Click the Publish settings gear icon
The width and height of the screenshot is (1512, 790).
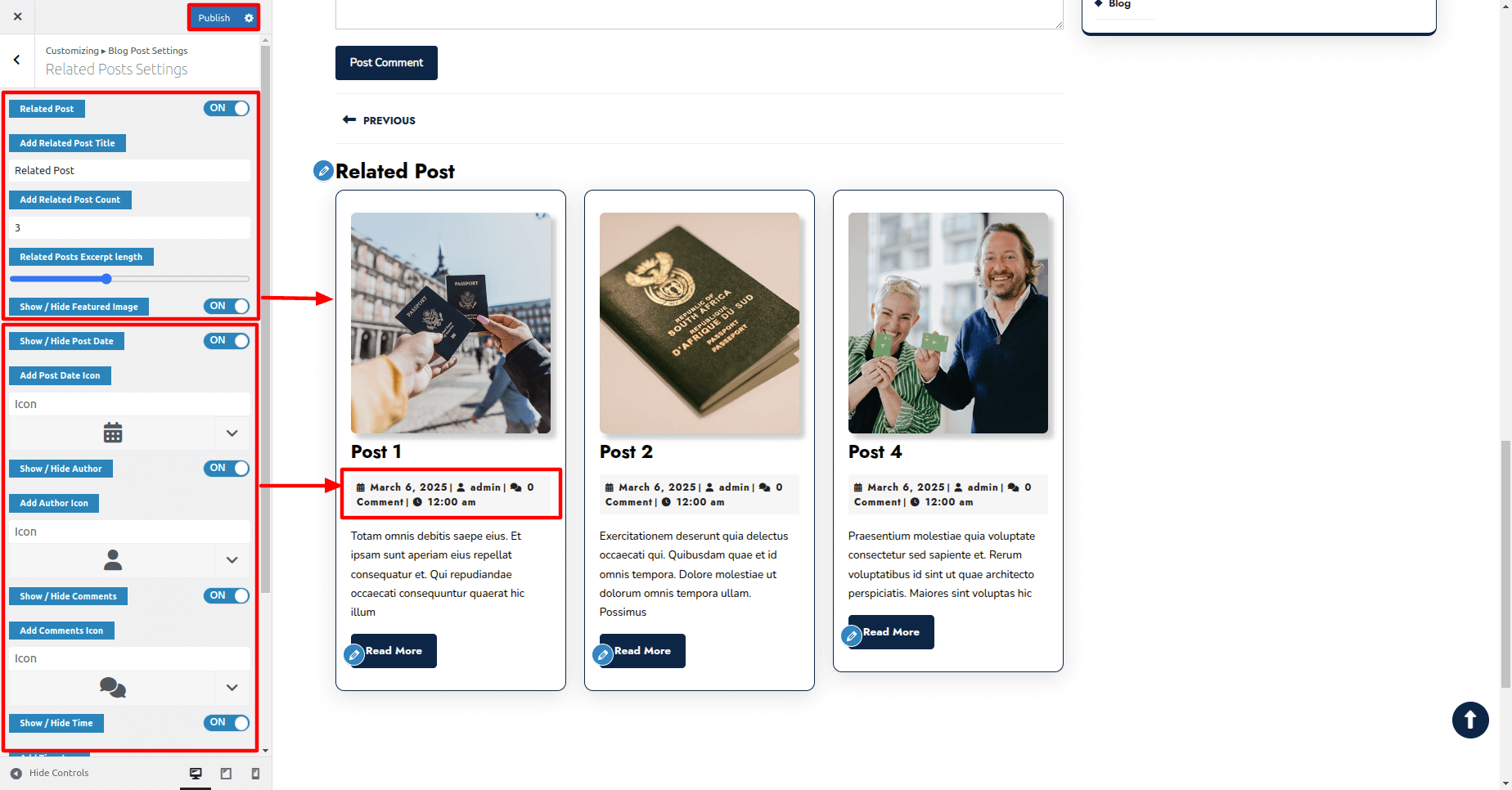click(249, 18)
